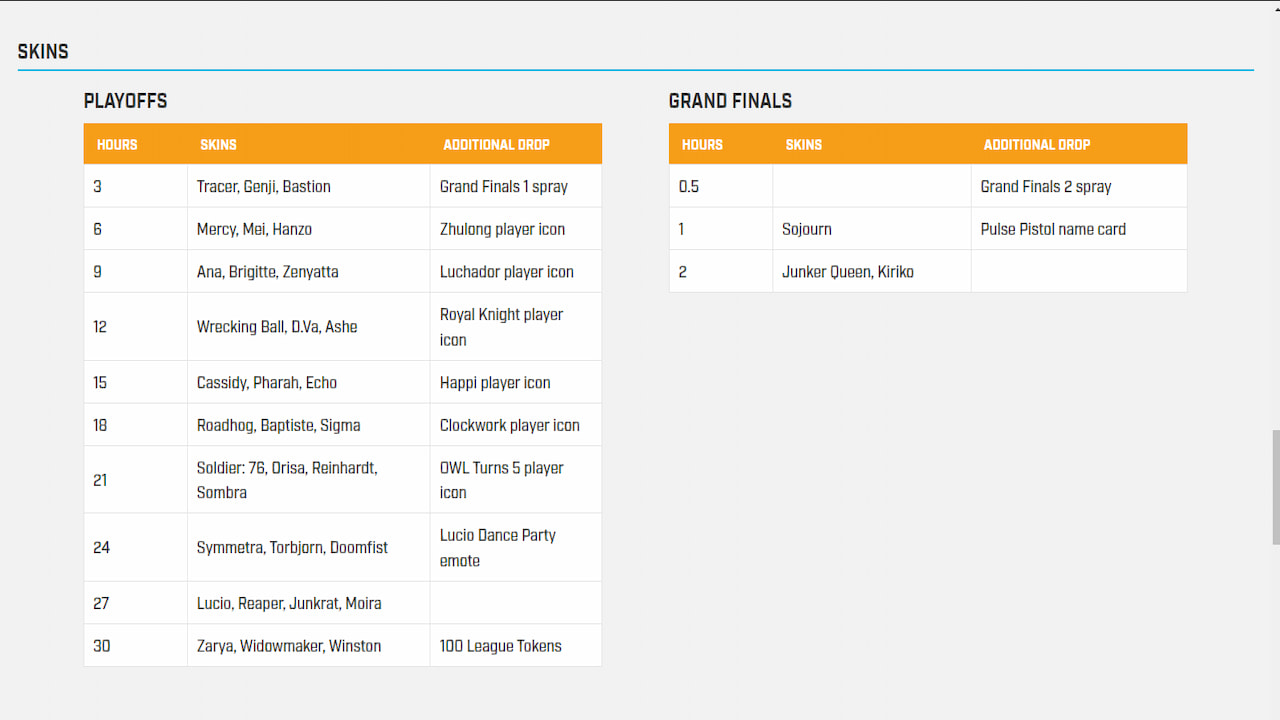Click the HOURS header in Playoffs table

pyautogui.click(x=117, y=144)
